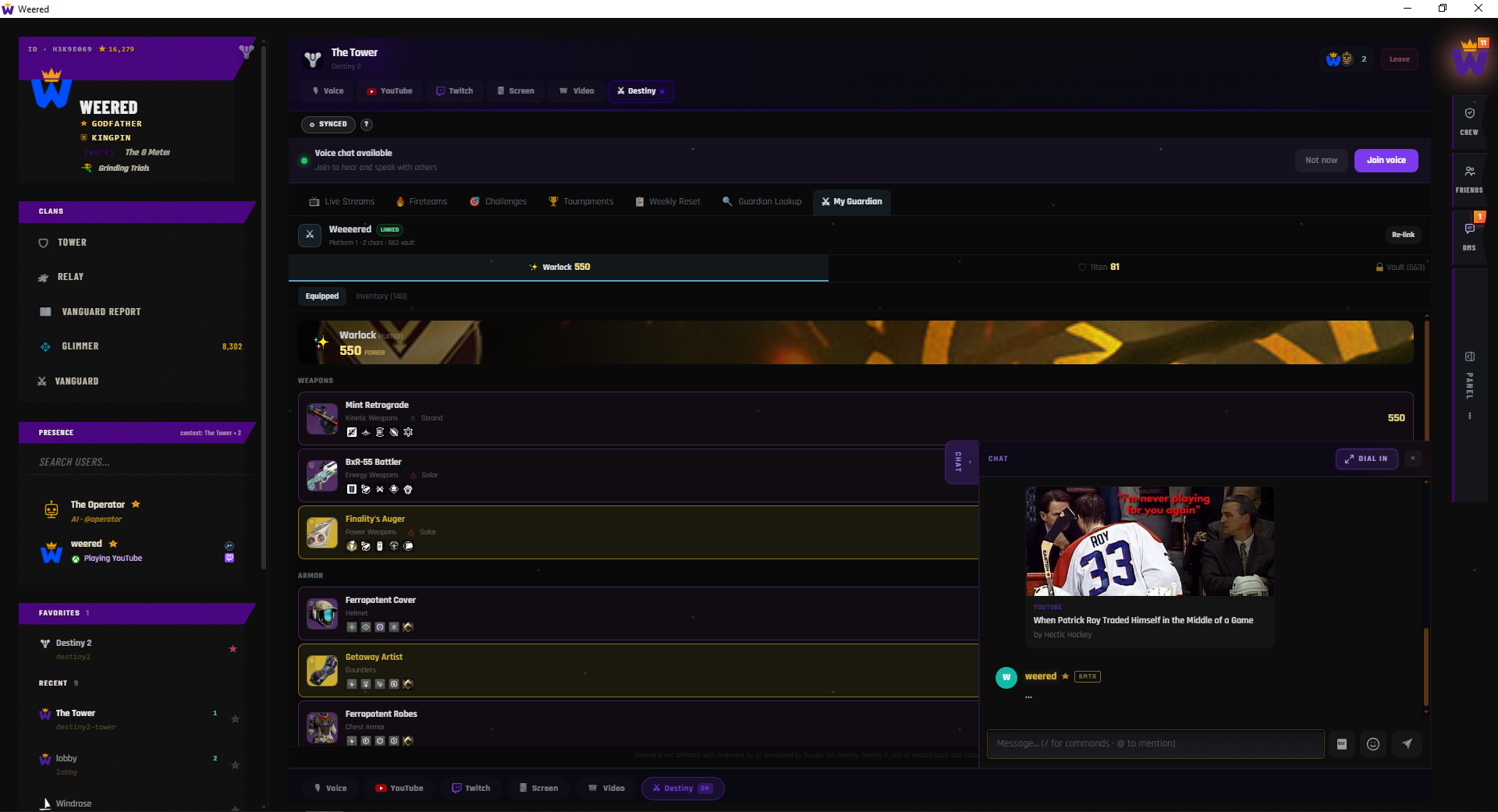Expand the right-side PANEL handle

1470,385
